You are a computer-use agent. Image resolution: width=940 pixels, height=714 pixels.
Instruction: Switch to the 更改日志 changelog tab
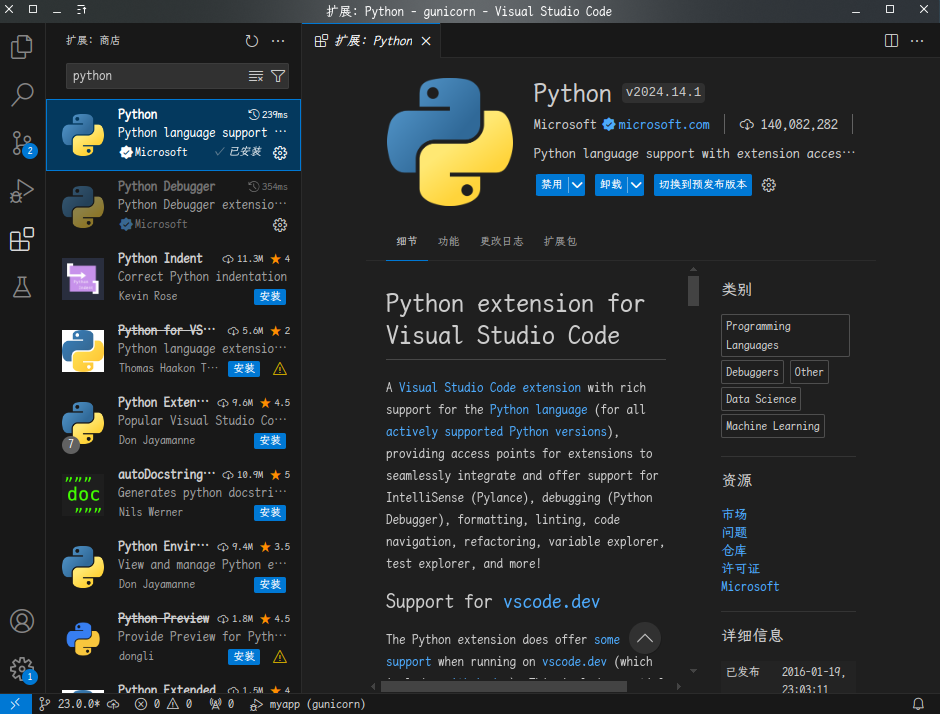pyautogui.click(x=501, y=242)
